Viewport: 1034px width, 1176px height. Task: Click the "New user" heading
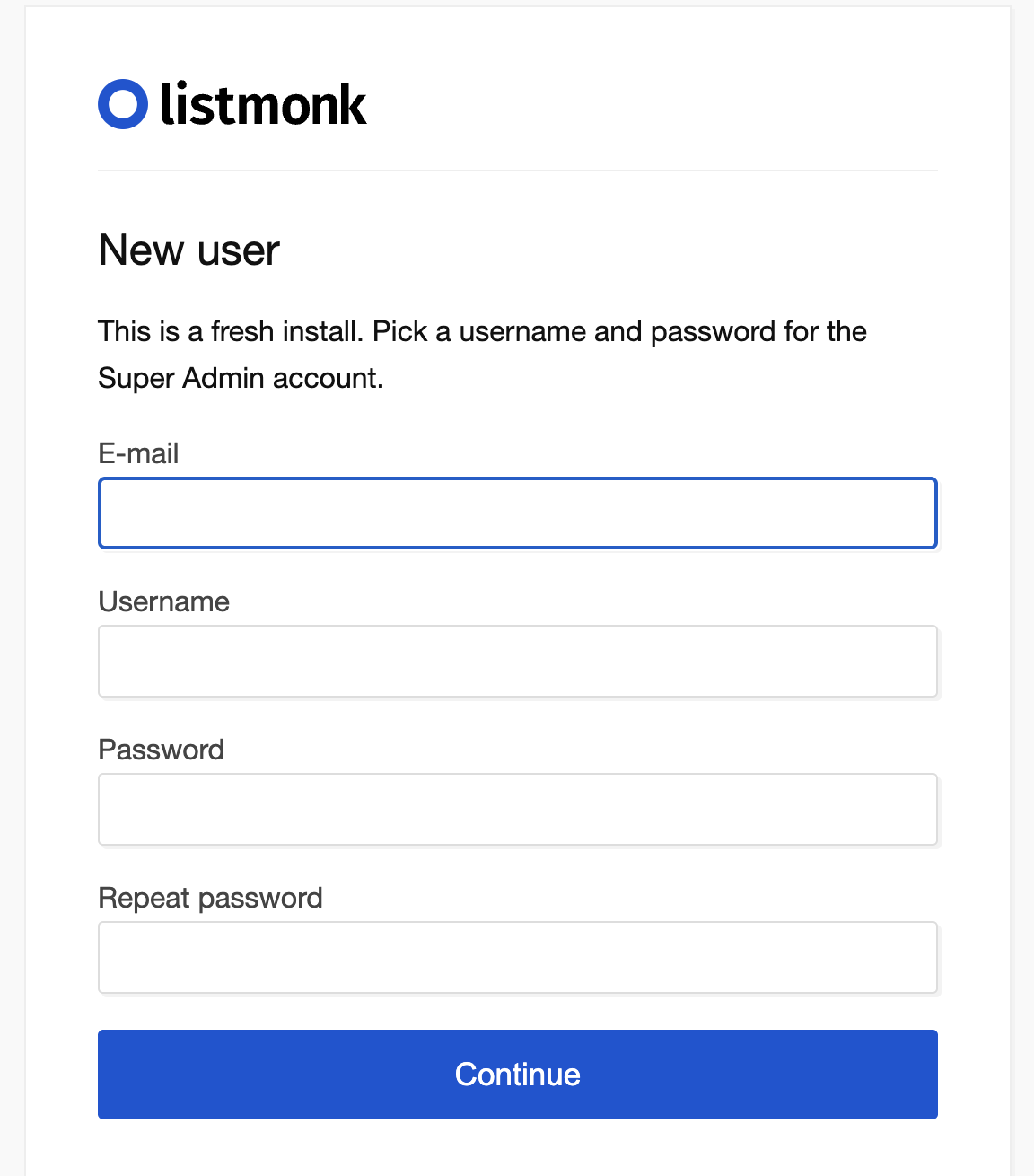click(x=188, y=250)
